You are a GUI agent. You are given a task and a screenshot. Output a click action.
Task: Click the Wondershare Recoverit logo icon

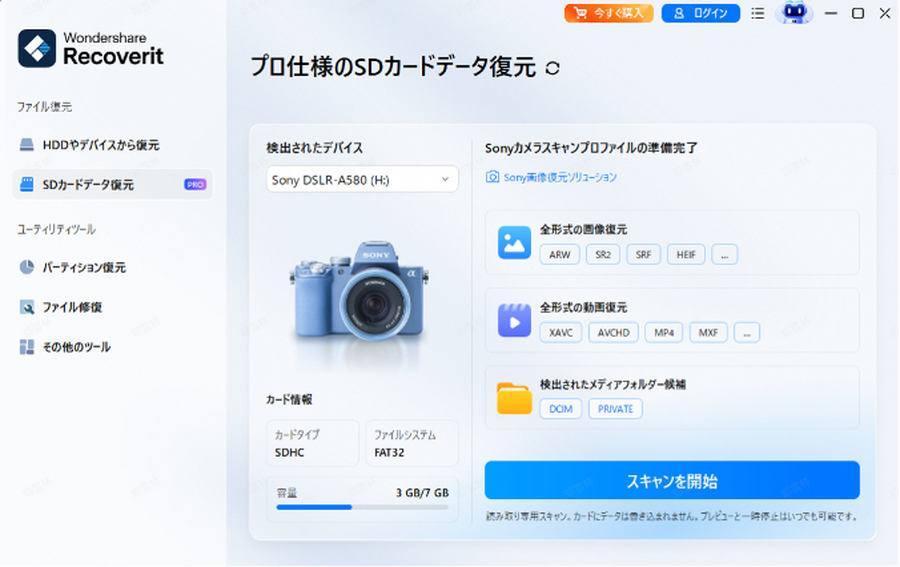[x=37, y=48]
